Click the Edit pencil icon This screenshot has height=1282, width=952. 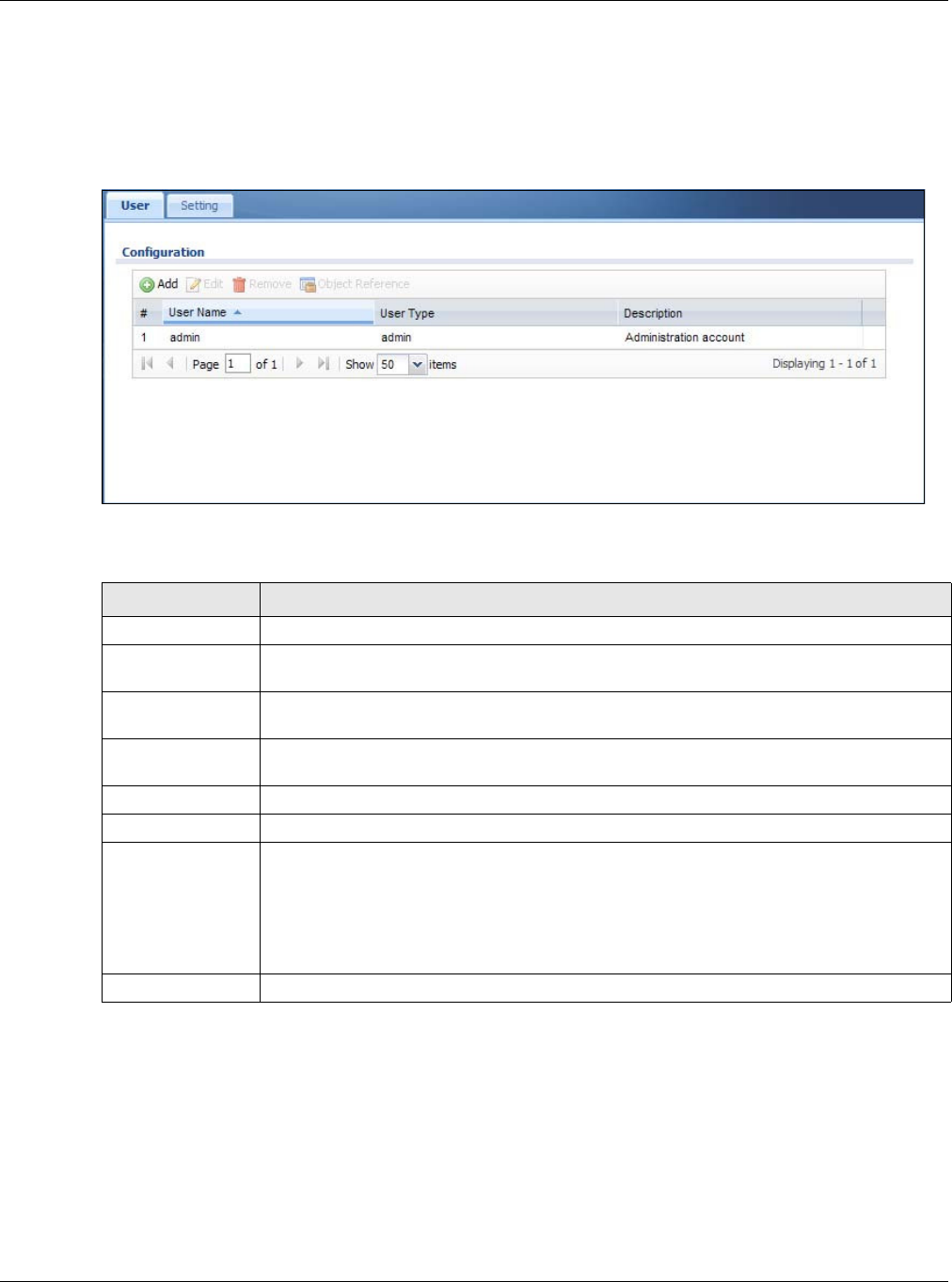coord(194,285)
